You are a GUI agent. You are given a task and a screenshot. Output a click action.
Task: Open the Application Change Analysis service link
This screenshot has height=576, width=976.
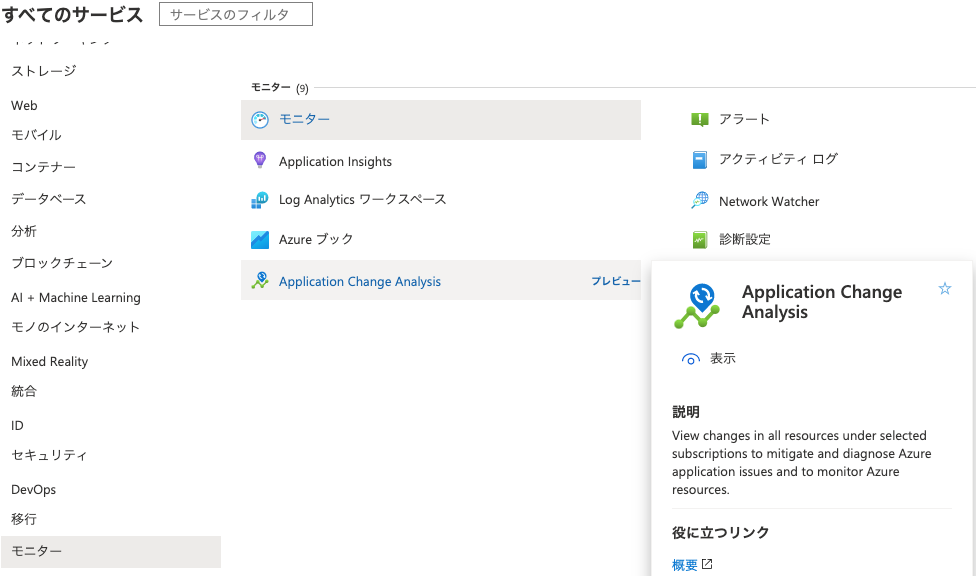tap(360, 282)
